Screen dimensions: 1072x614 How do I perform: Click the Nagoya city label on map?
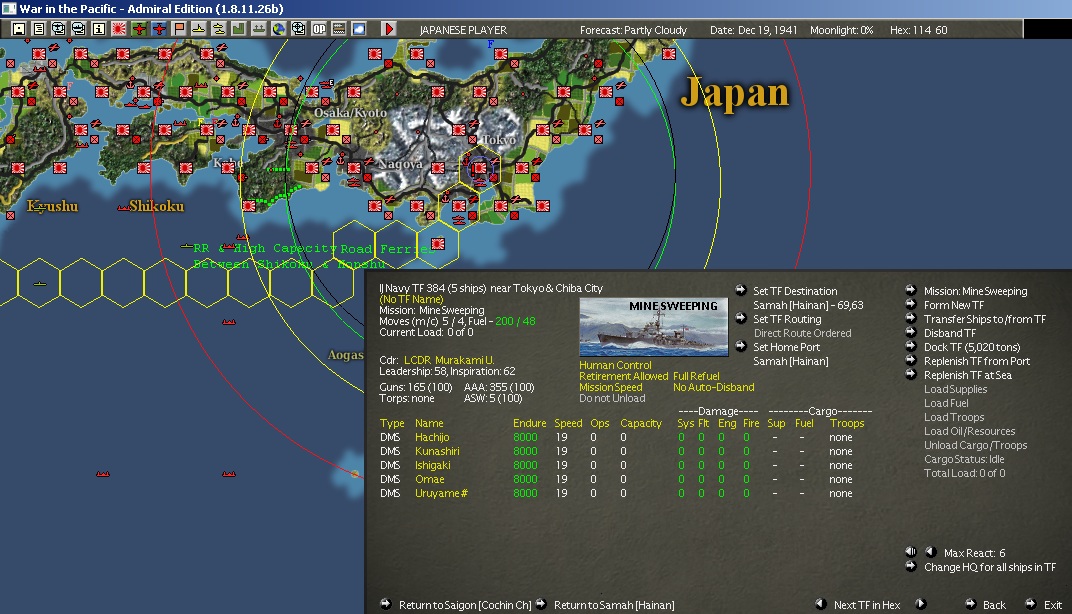[401, 164]
